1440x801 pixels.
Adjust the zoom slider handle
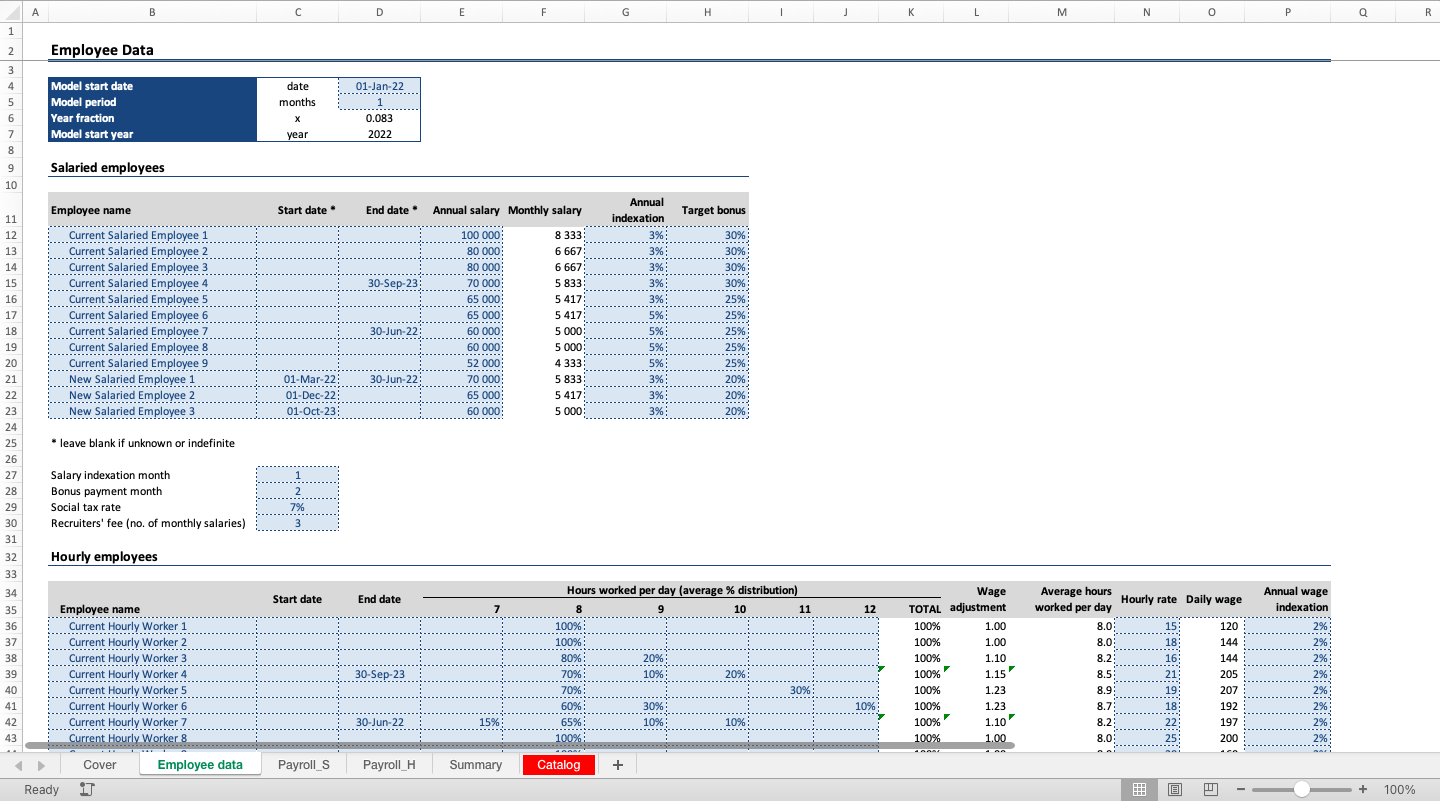pyautogui.click(x=1302, y=789)
